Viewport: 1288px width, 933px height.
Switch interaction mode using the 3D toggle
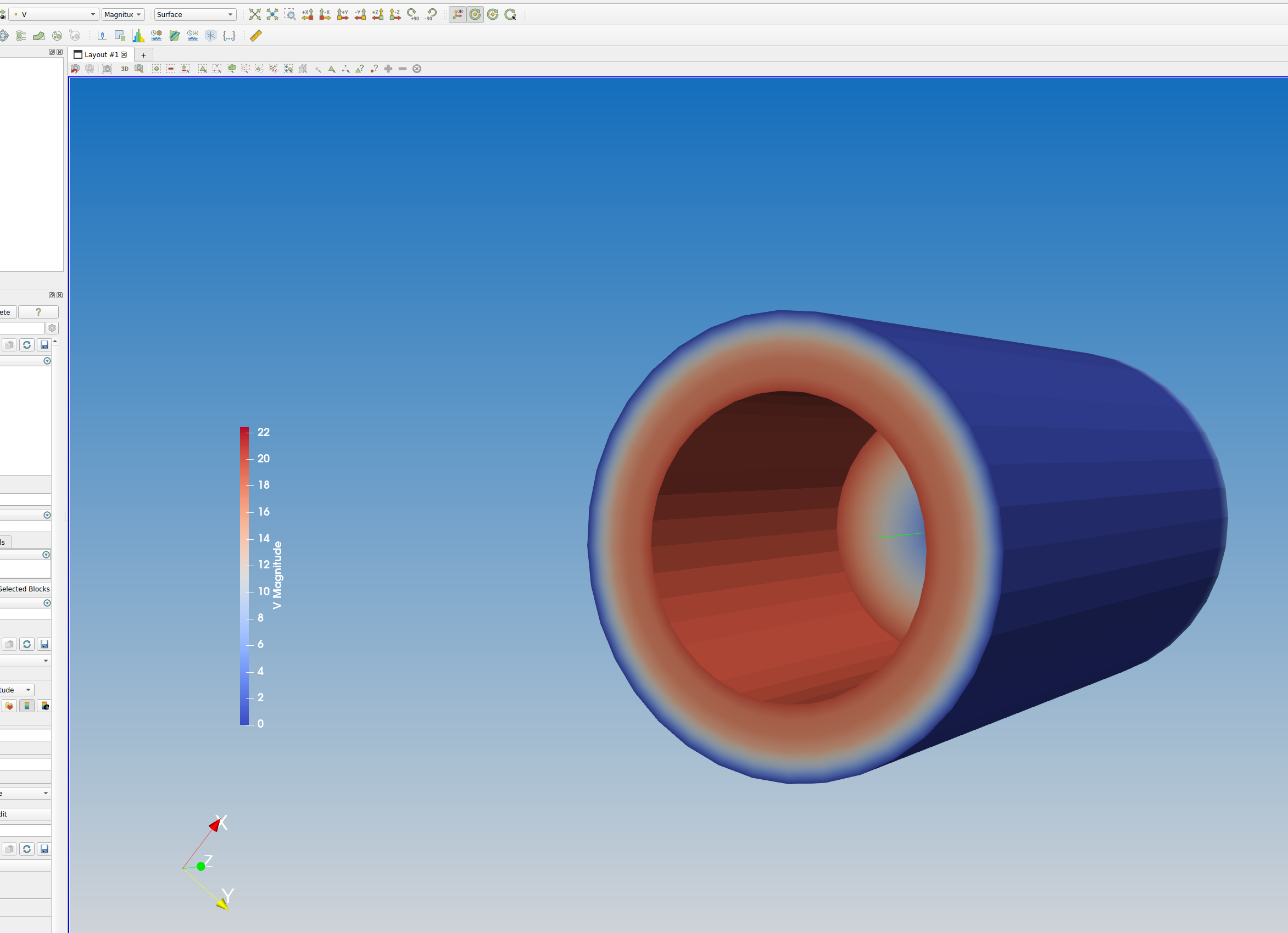point(125,69)
